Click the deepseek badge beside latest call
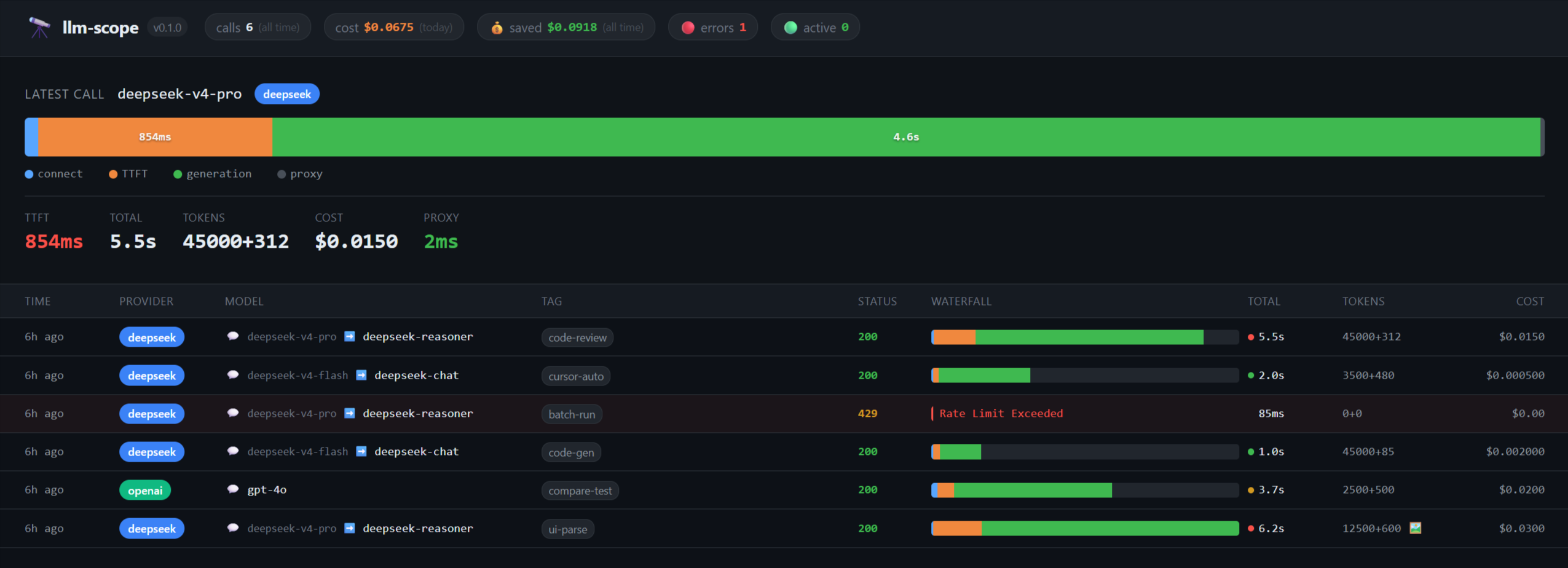This screenshot has width=1568, height=568. (287, 94)
